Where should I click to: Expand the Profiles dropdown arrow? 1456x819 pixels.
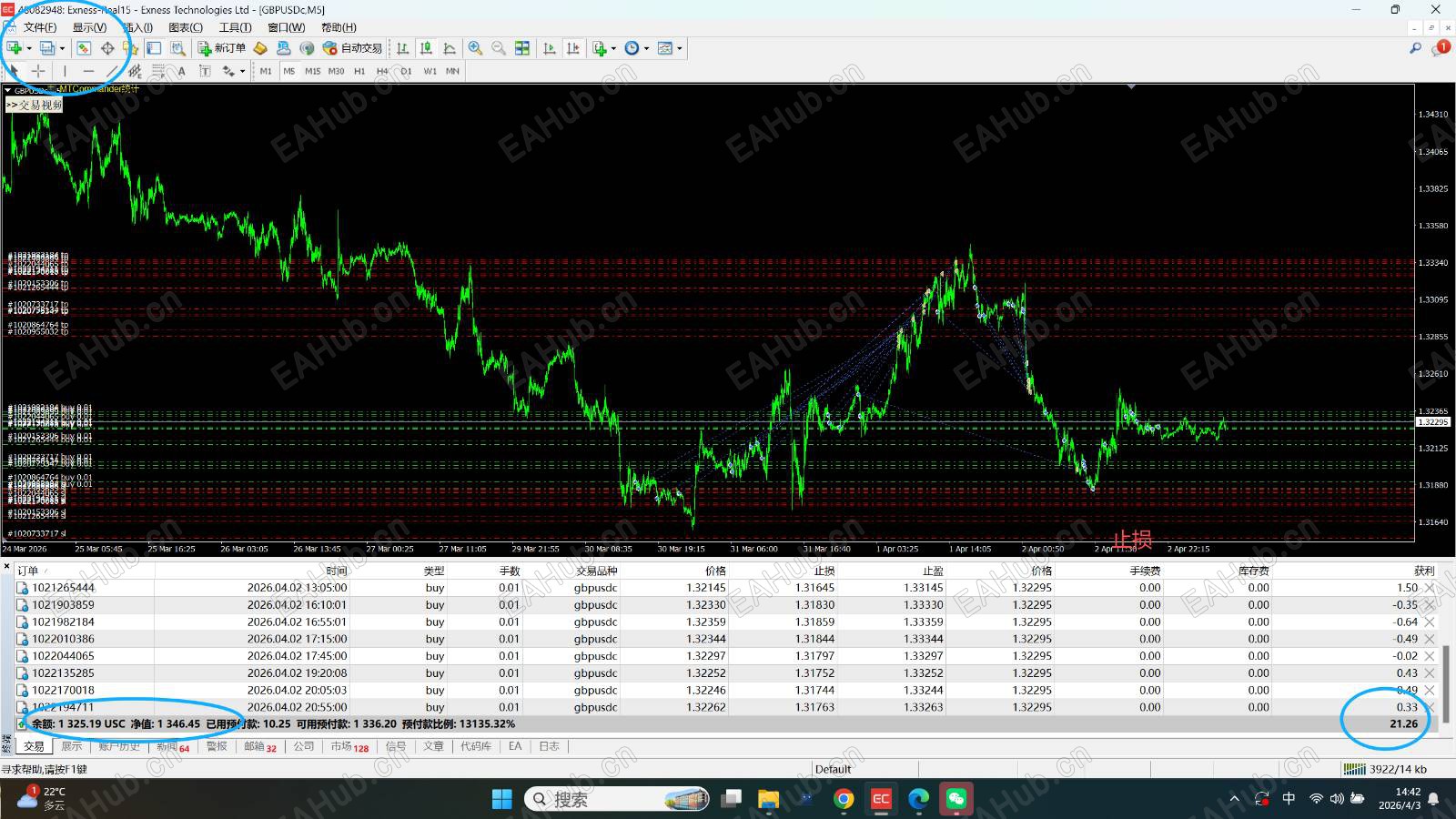pyautogui.click(x=62, y=48)
